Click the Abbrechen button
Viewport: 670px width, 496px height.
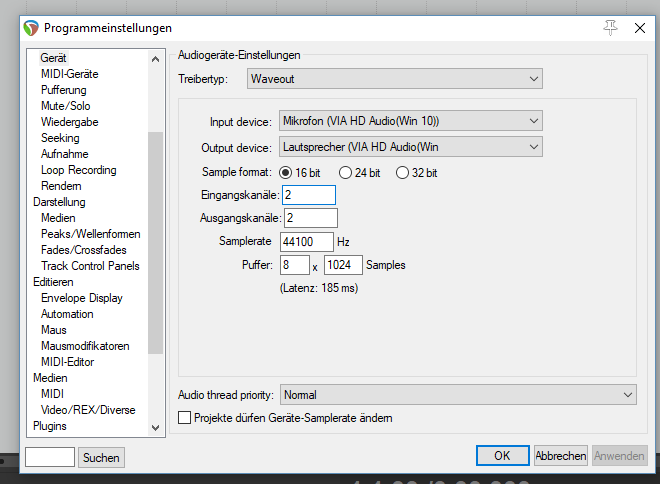(561, 456)
